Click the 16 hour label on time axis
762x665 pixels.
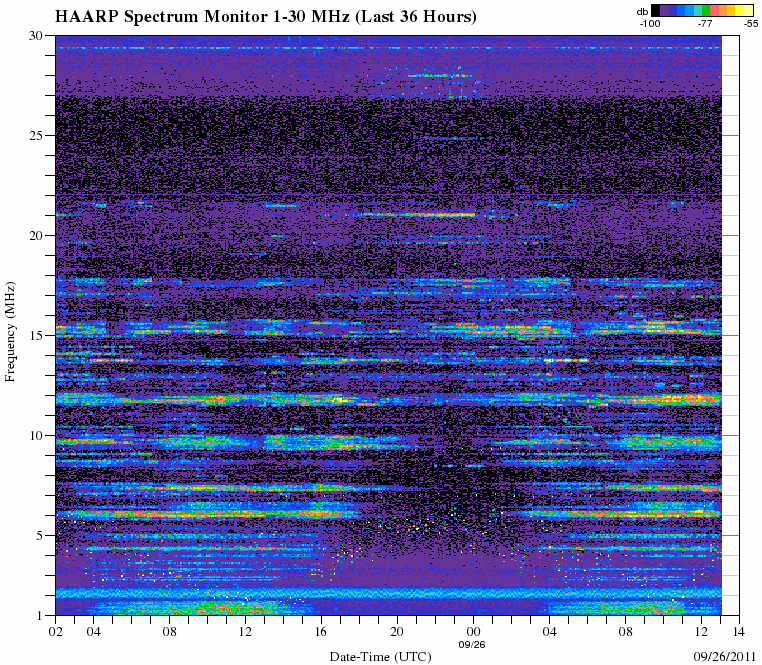(321, 632)
